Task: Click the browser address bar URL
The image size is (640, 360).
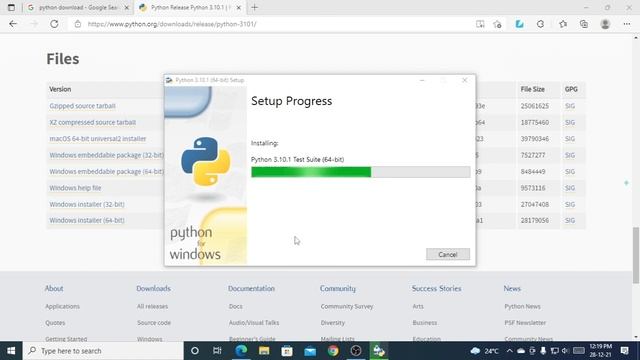Action: click(x=172, y=24)
